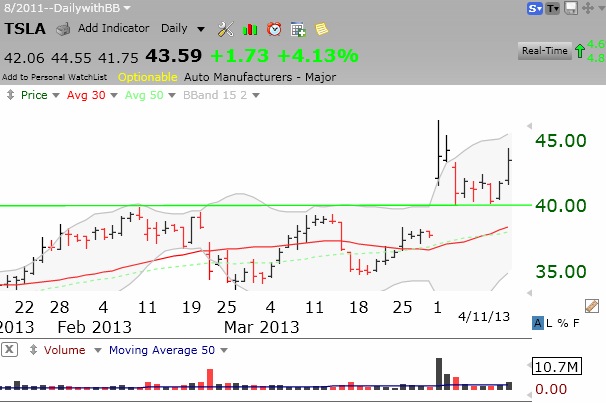Click the +1.73 net change value
This screenshot has height=403, width=606.
click(240, 56)
